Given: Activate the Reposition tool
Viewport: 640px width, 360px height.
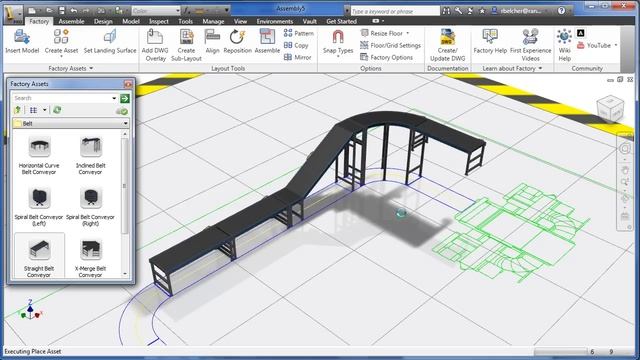Looking at the screenshot, I should coord(238,42).
